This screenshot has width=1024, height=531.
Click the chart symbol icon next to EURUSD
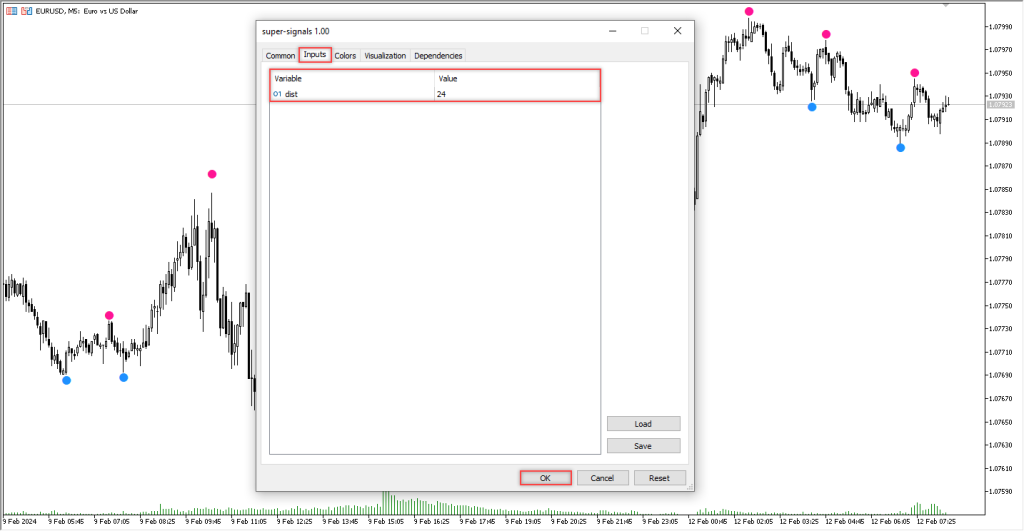click(27, 11)
